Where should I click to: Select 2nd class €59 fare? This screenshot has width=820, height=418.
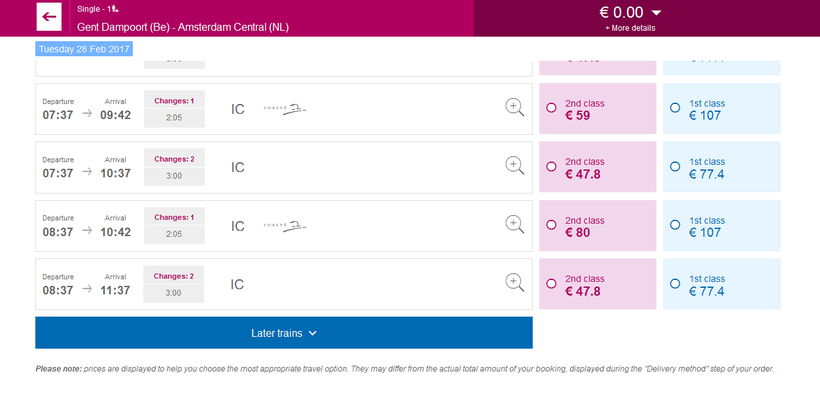tap(552, 108)
